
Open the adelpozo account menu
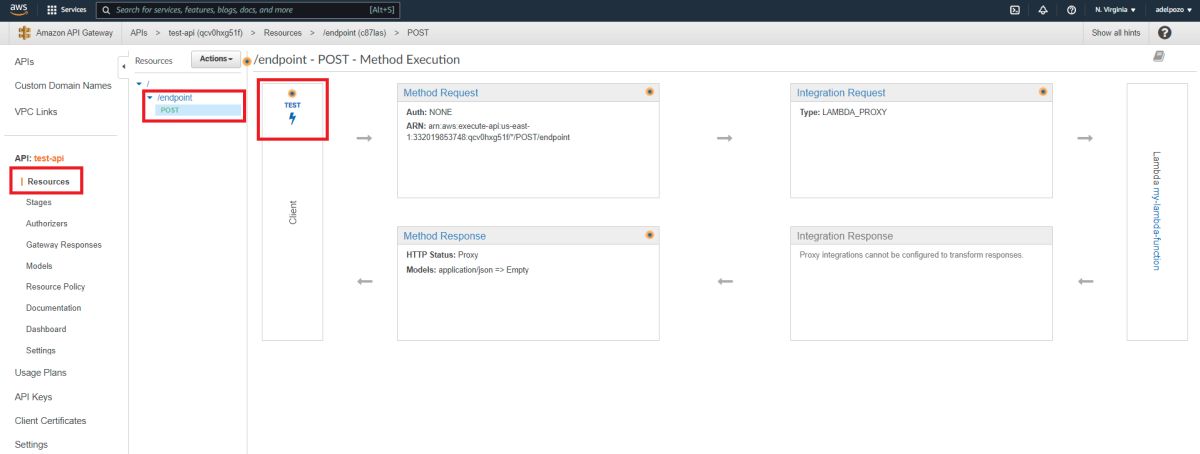coord(1172,10)
